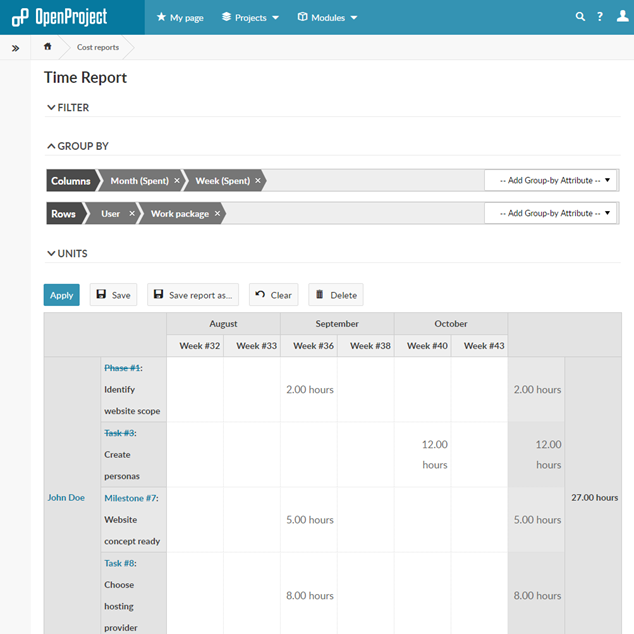Open the Projects dropdown menu
Image resolution: width=634 pixels, height=634 pixels.
click(250, 17)
